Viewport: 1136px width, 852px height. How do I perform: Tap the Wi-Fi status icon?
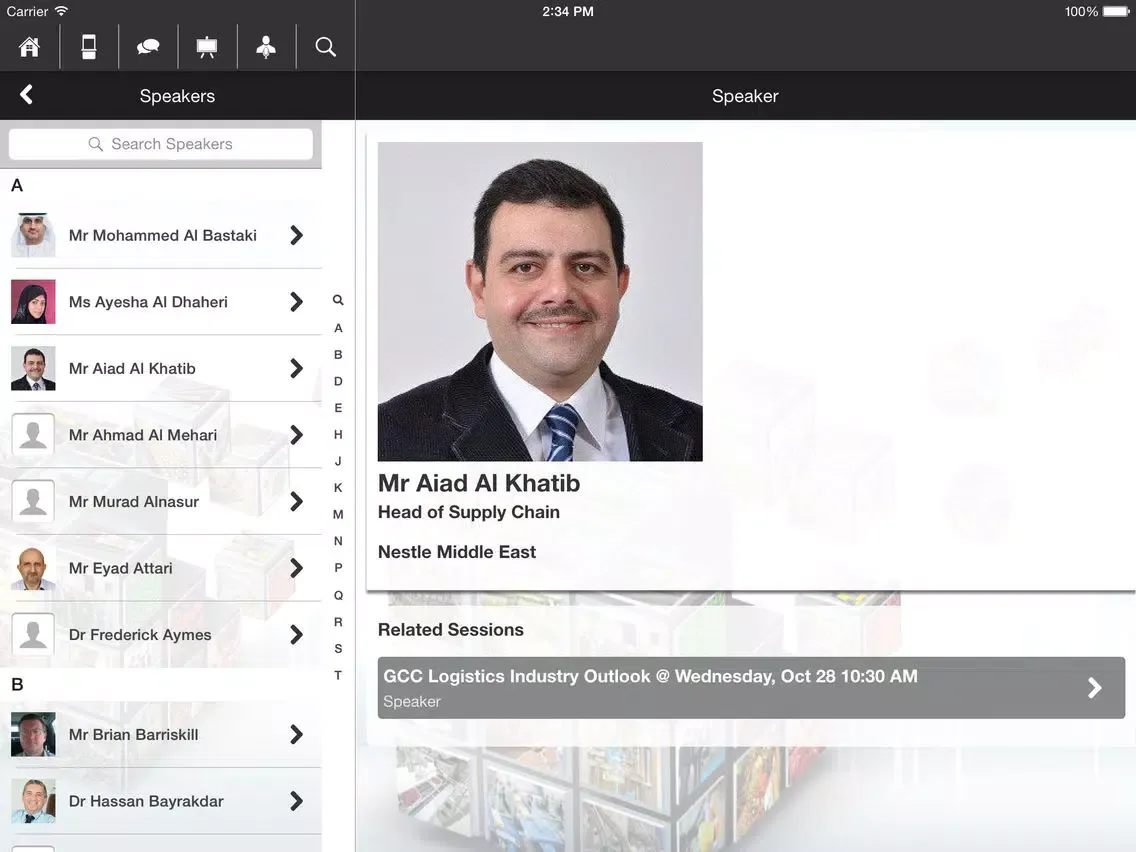coord(62,11)
